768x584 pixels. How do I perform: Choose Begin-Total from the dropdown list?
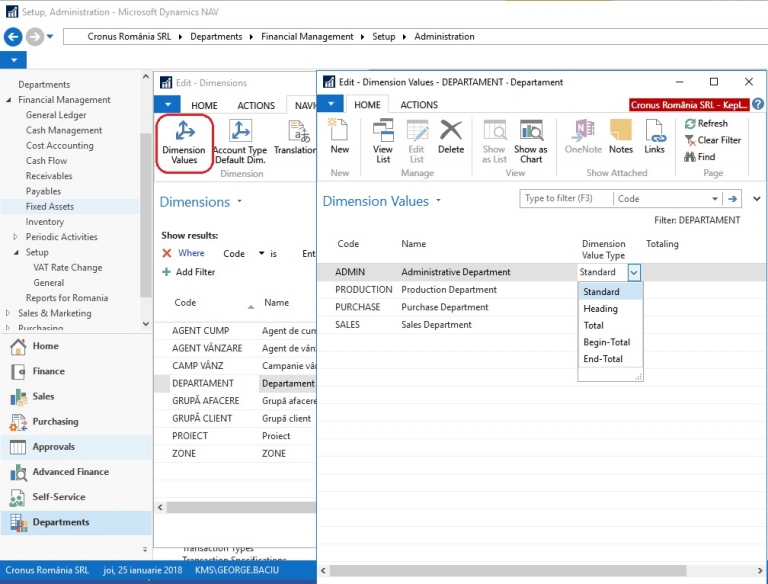[x=606, y=342]
